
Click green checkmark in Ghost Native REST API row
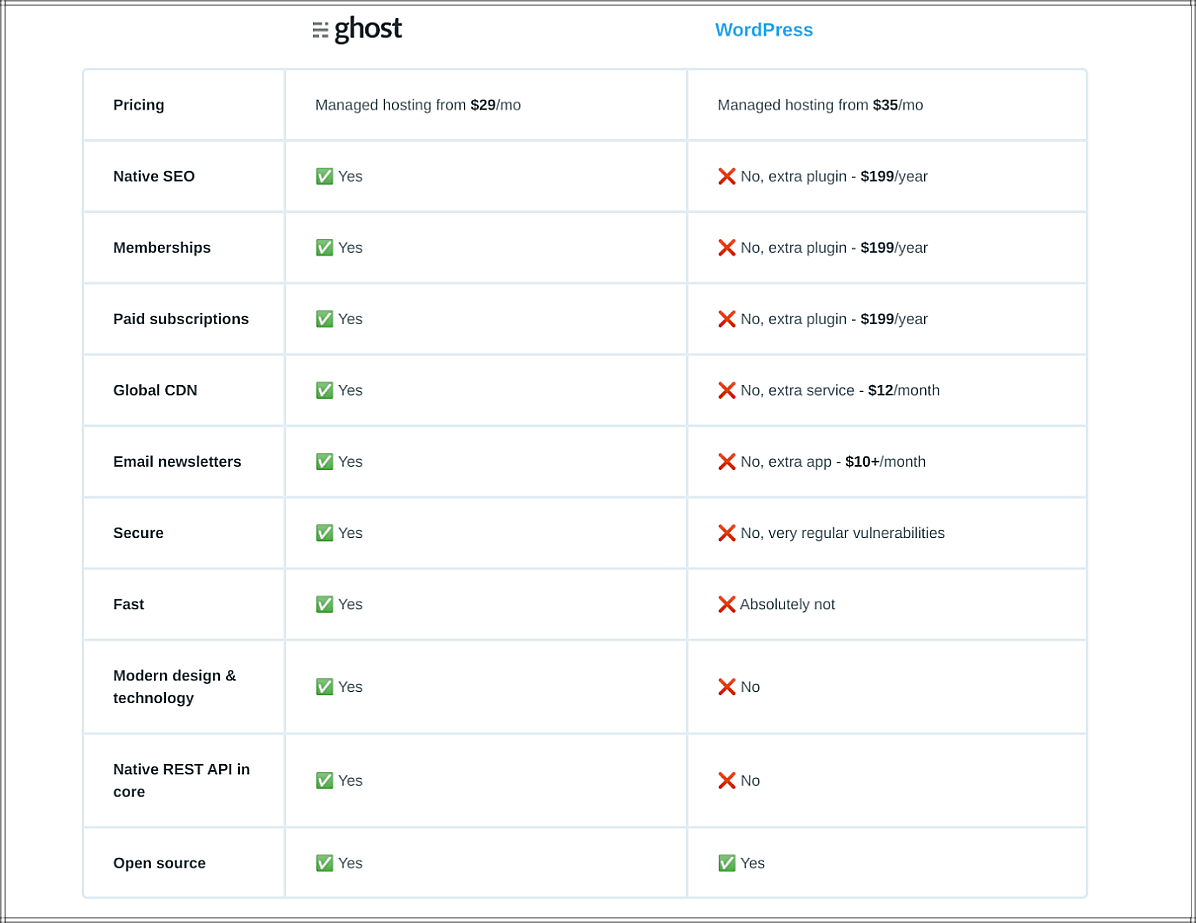pyautogui.click(x=324, y=780)
